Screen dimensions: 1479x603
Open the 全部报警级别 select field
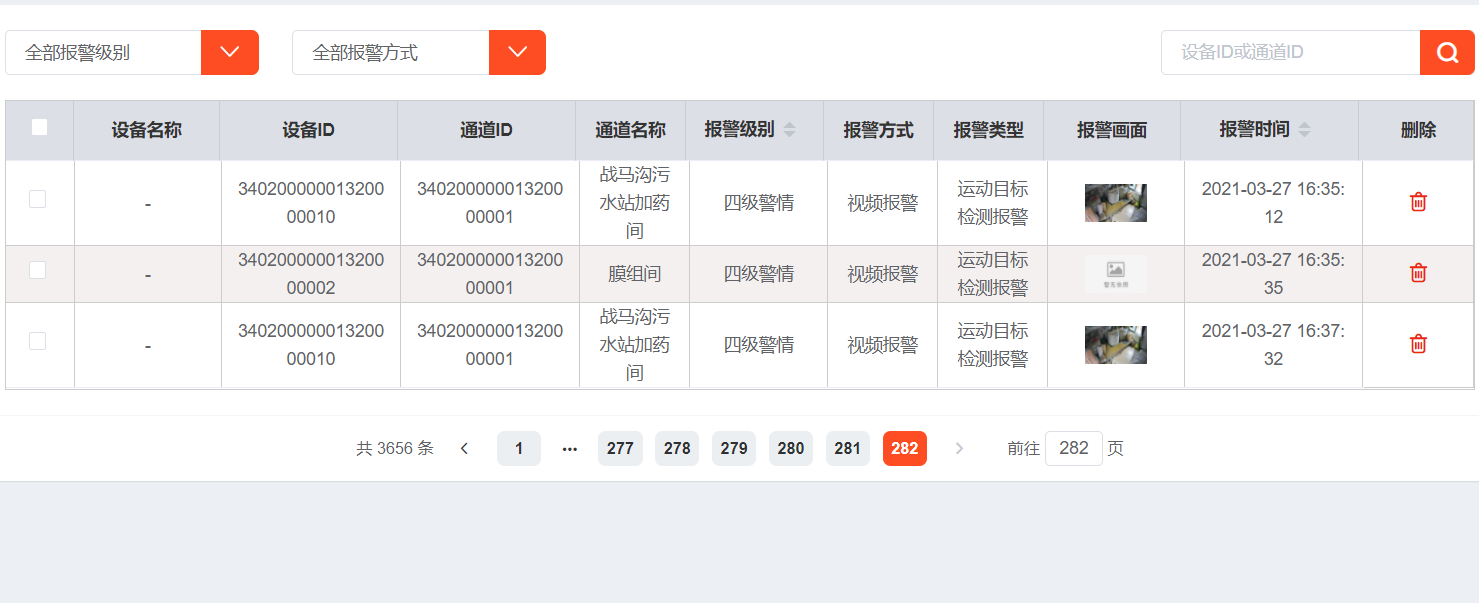click(132, 52)
